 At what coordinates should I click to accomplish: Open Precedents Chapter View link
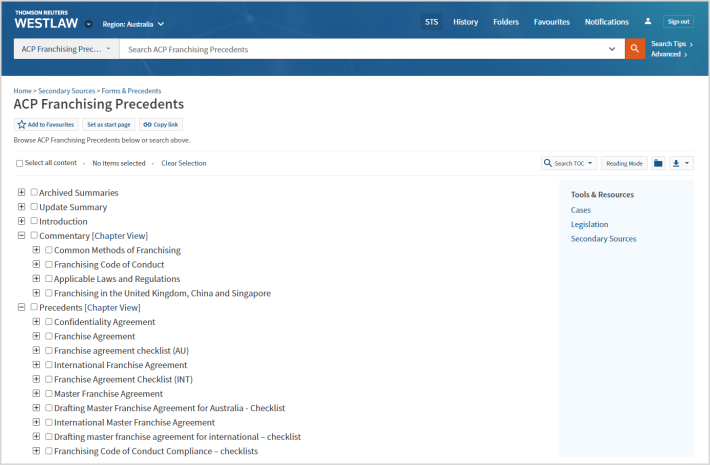[112, 307]
